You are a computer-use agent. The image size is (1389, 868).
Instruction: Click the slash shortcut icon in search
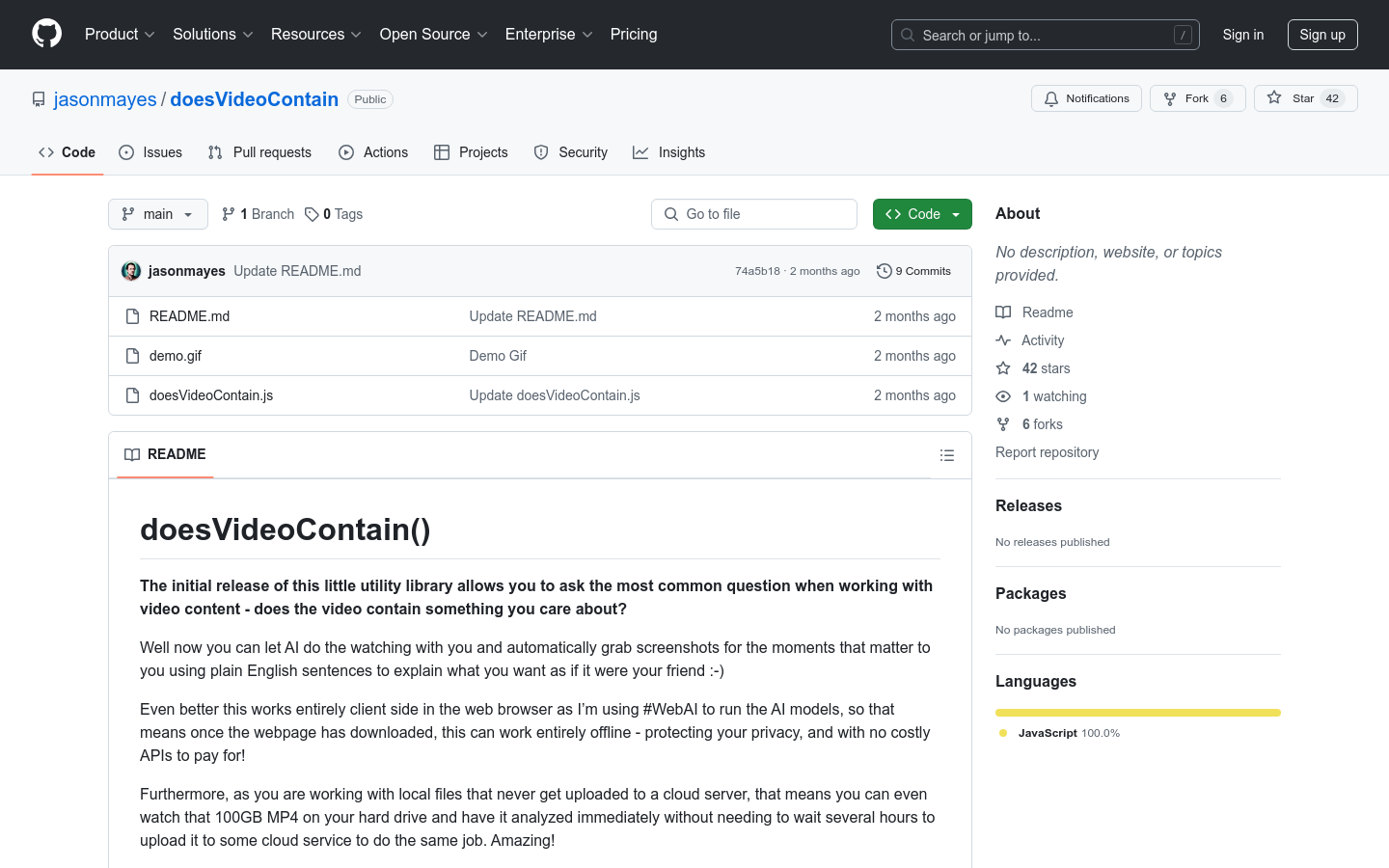tap(1183, 35)
